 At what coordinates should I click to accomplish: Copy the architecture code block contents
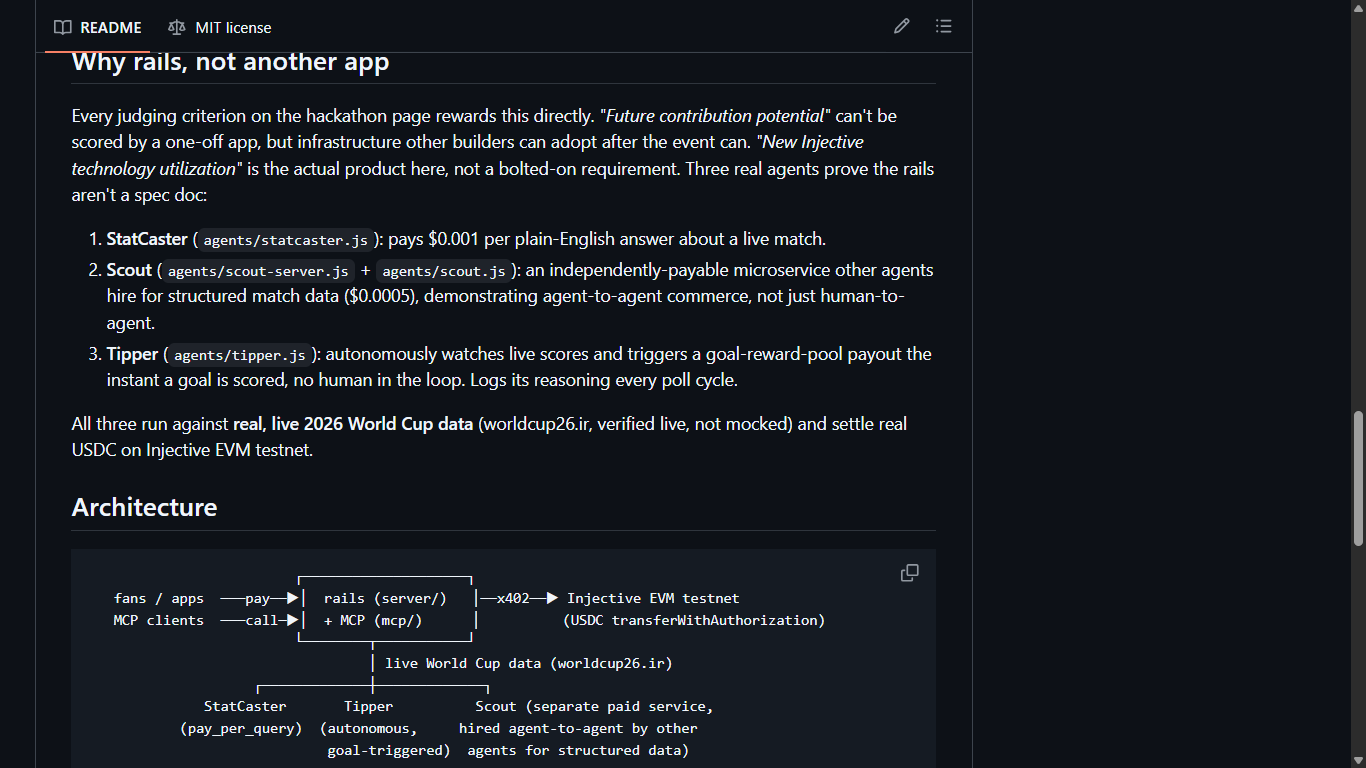coord(909,573)
